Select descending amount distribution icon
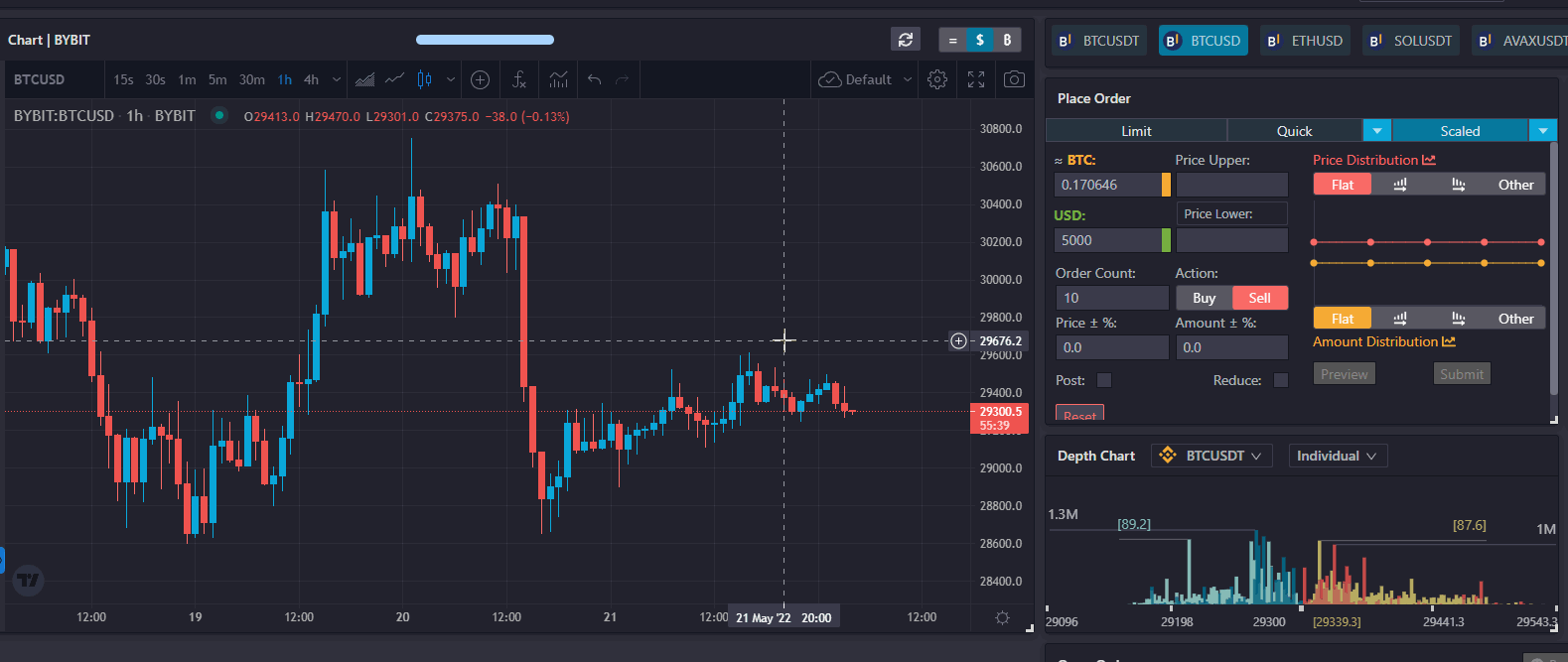 coord(1458,319)
